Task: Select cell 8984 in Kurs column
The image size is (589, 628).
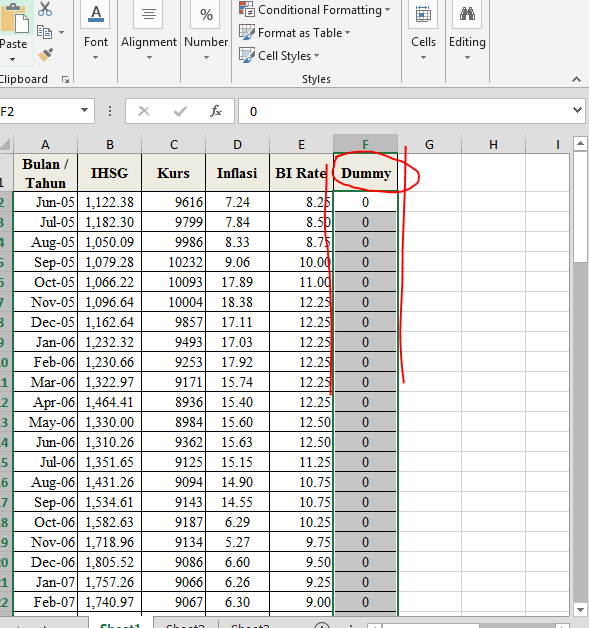Action: (x=173, y=422)
